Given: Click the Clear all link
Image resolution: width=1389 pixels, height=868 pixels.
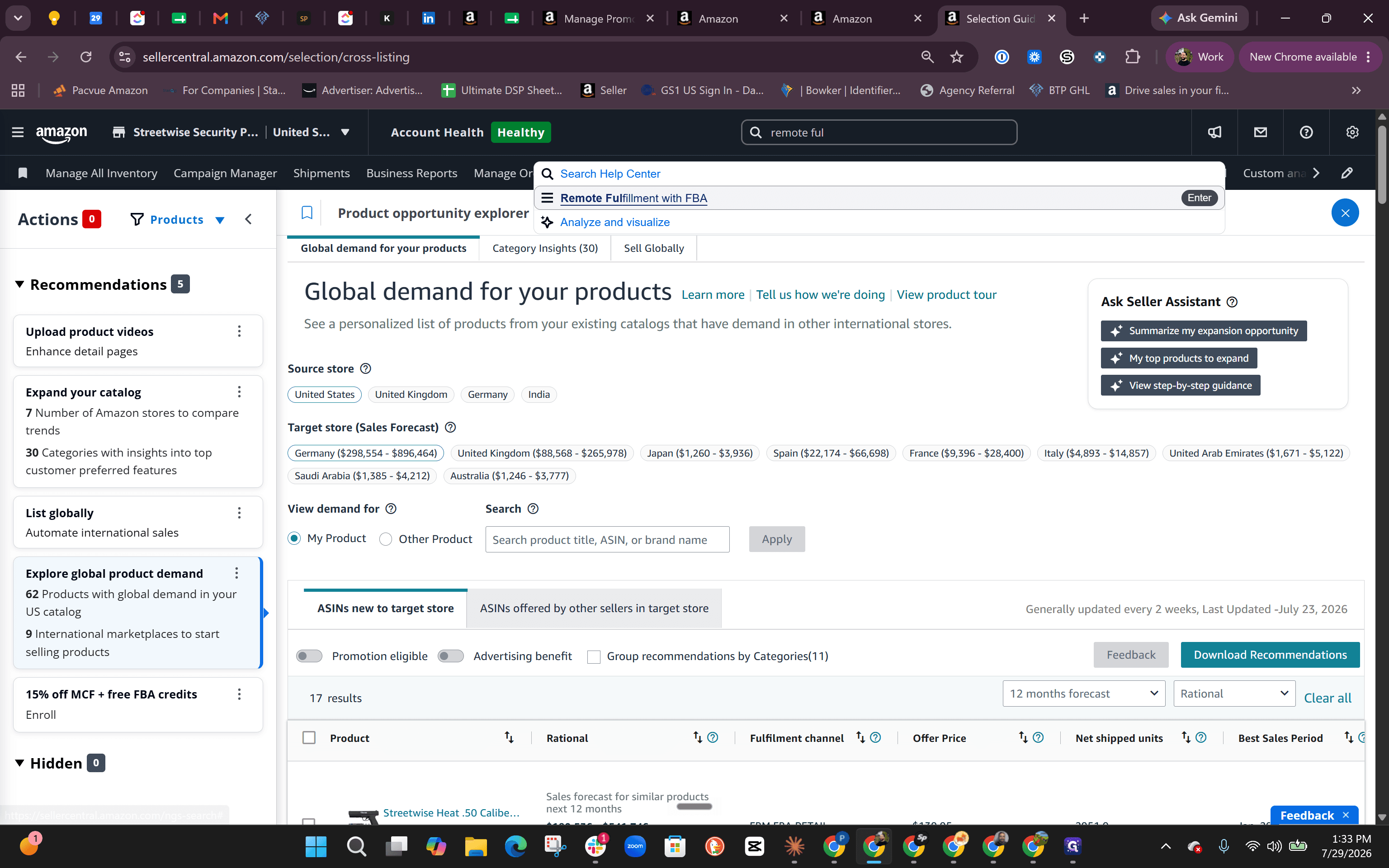Looking at the screenshot, I should coord(1328,698).
